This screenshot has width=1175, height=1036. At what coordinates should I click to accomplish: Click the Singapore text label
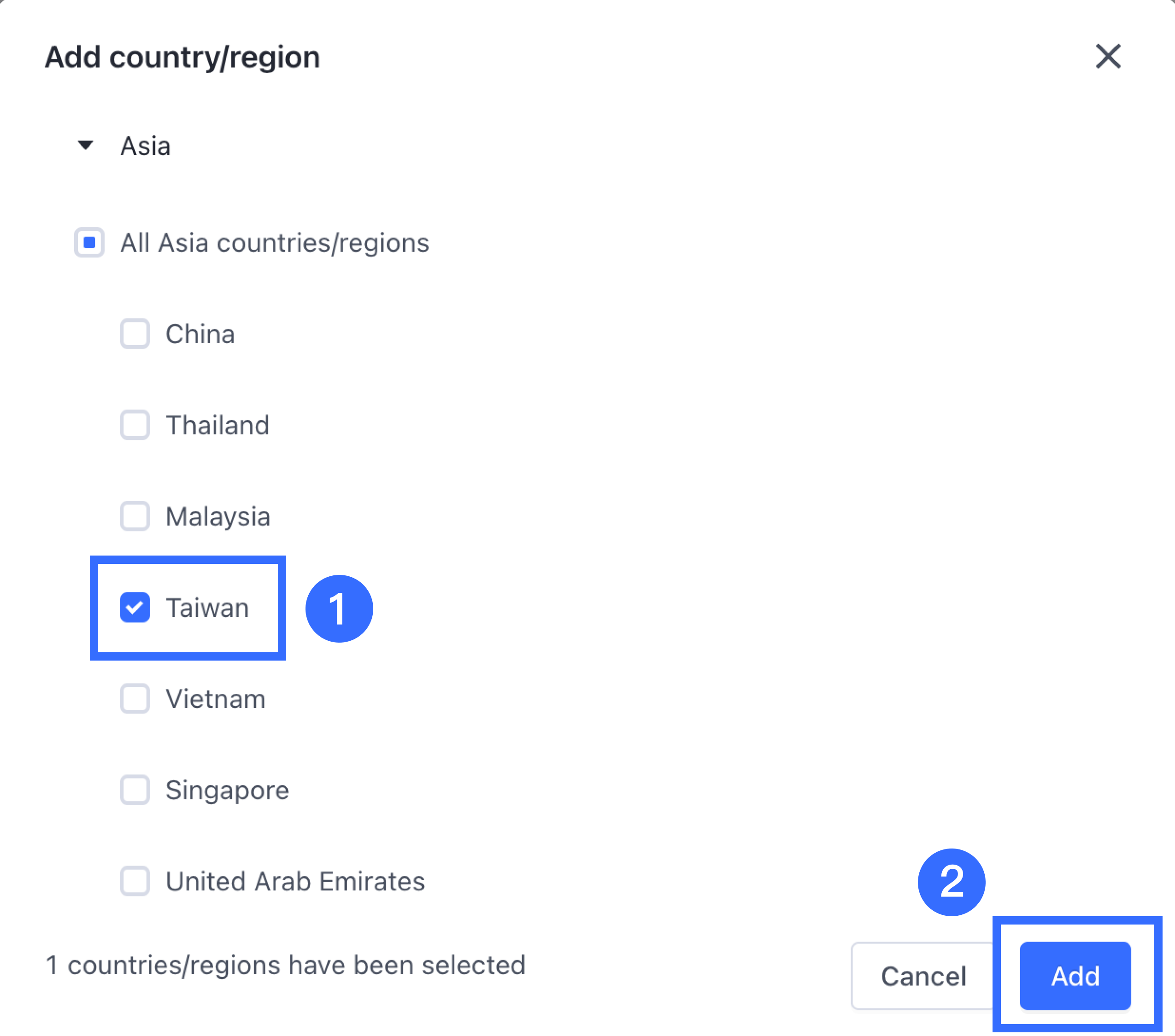click(227, 790)
